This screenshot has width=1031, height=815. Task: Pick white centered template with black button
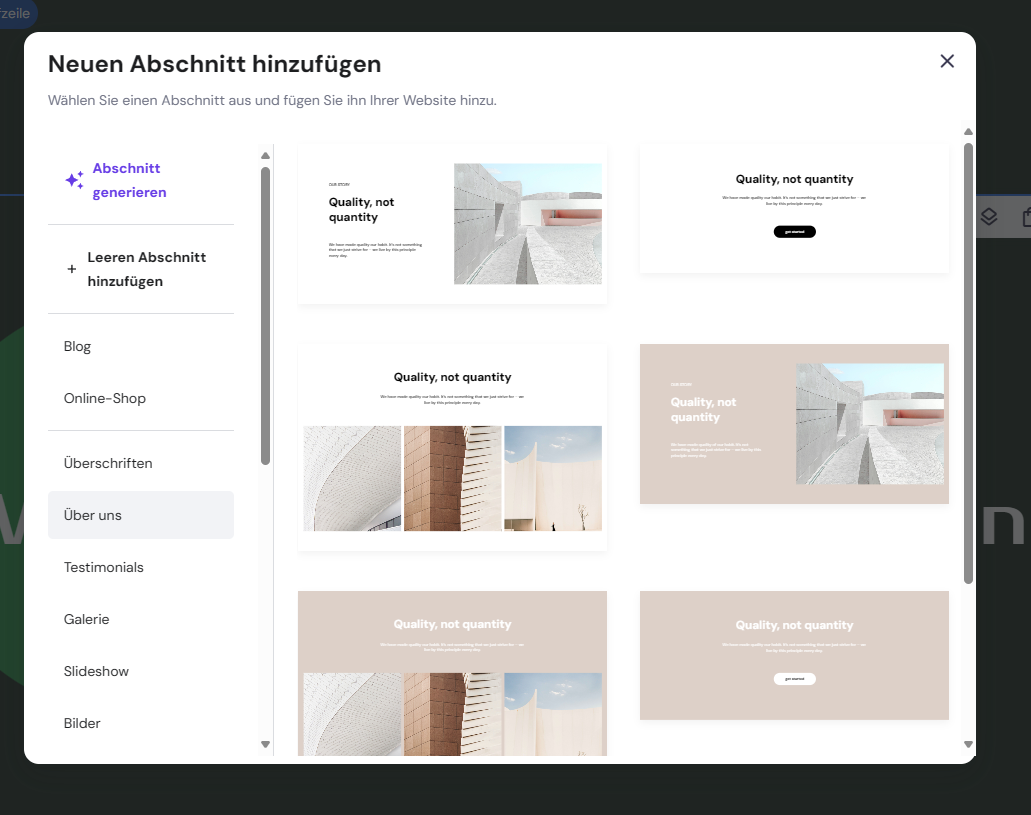tap(794, 209)
